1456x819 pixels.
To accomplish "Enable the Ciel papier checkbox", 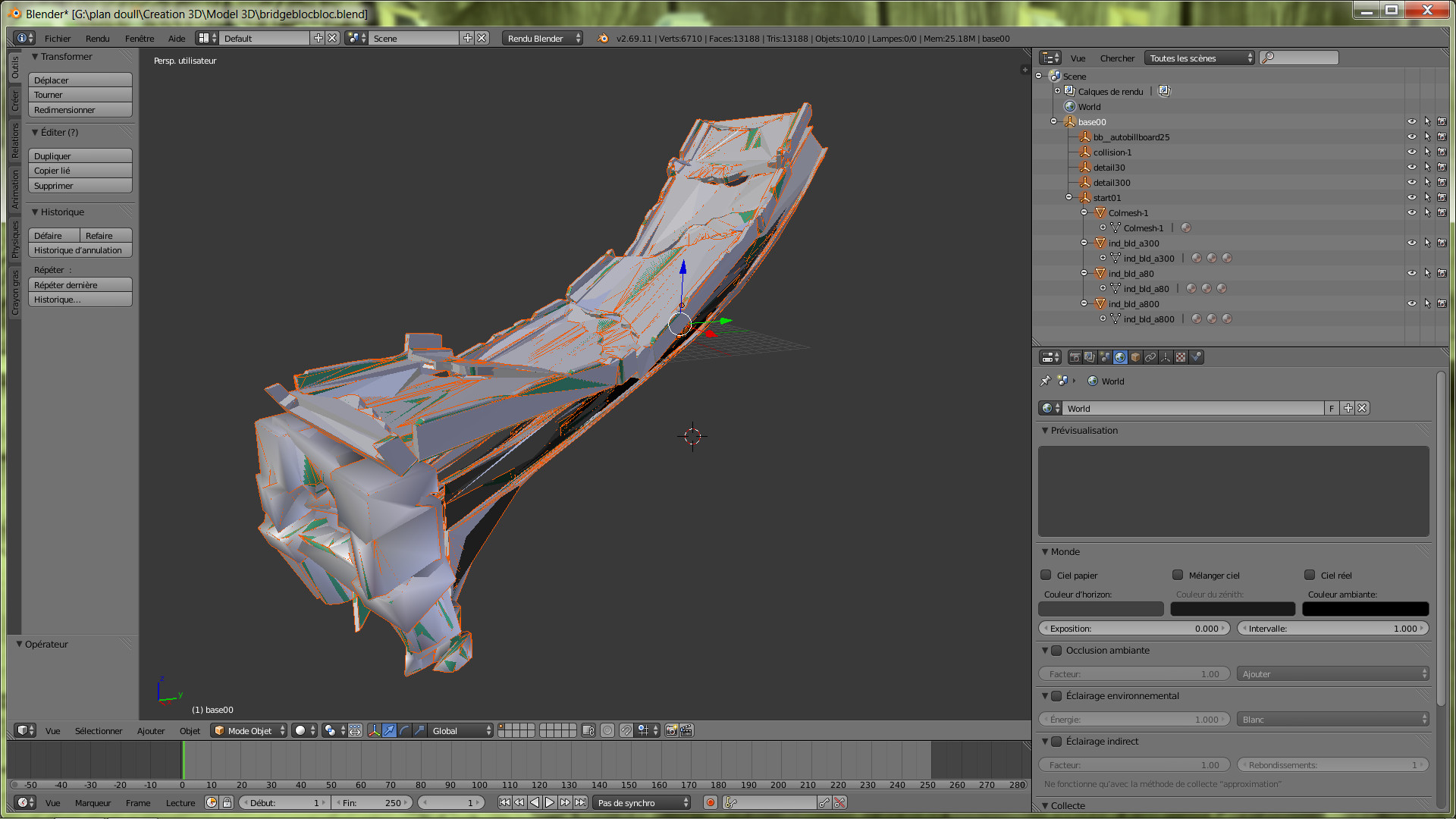I will pyautogui.click(x=1046, y=575).
